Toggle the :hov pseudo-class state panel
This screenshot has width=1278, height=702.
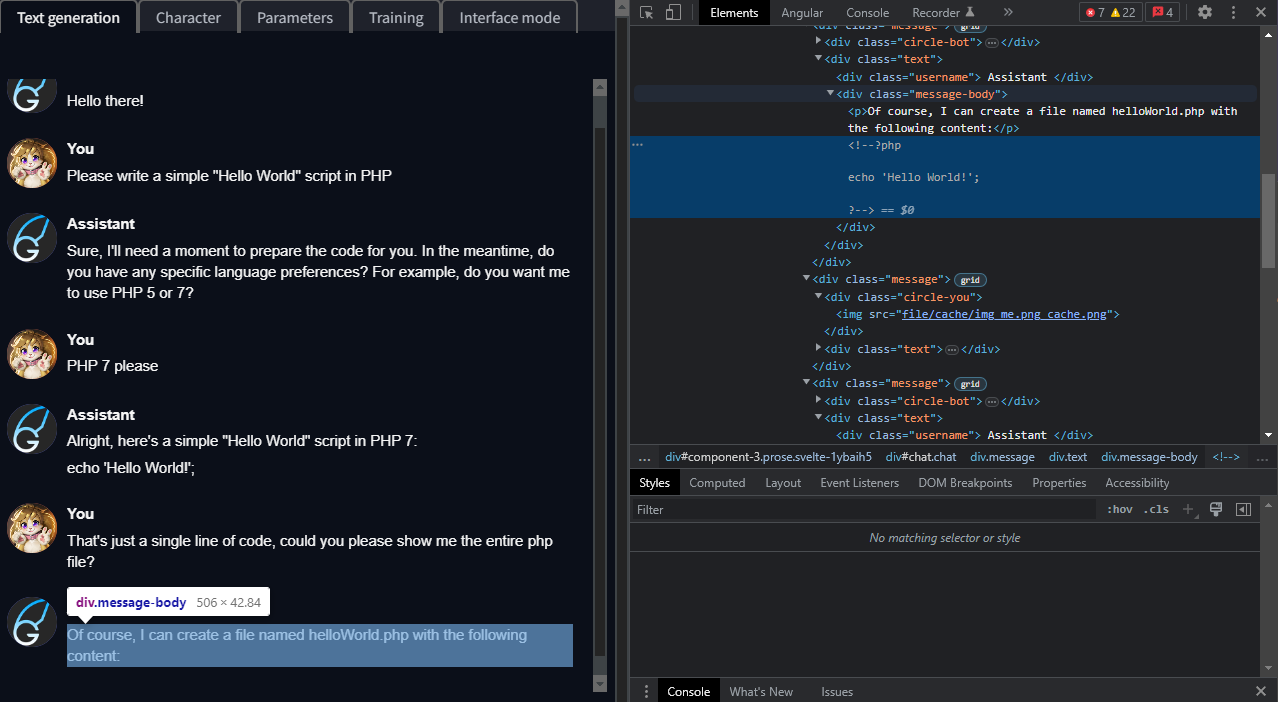click(1119, 509)
